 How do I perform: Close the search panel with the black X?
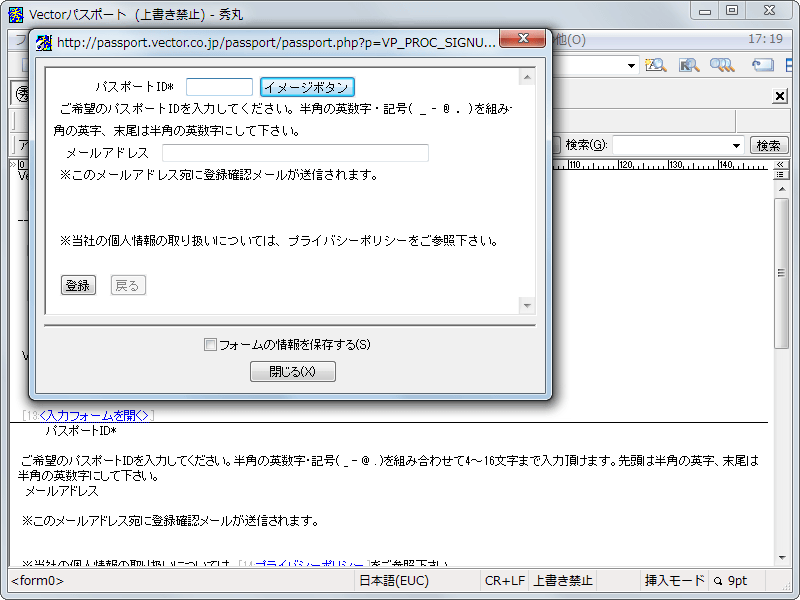[780, 96]
